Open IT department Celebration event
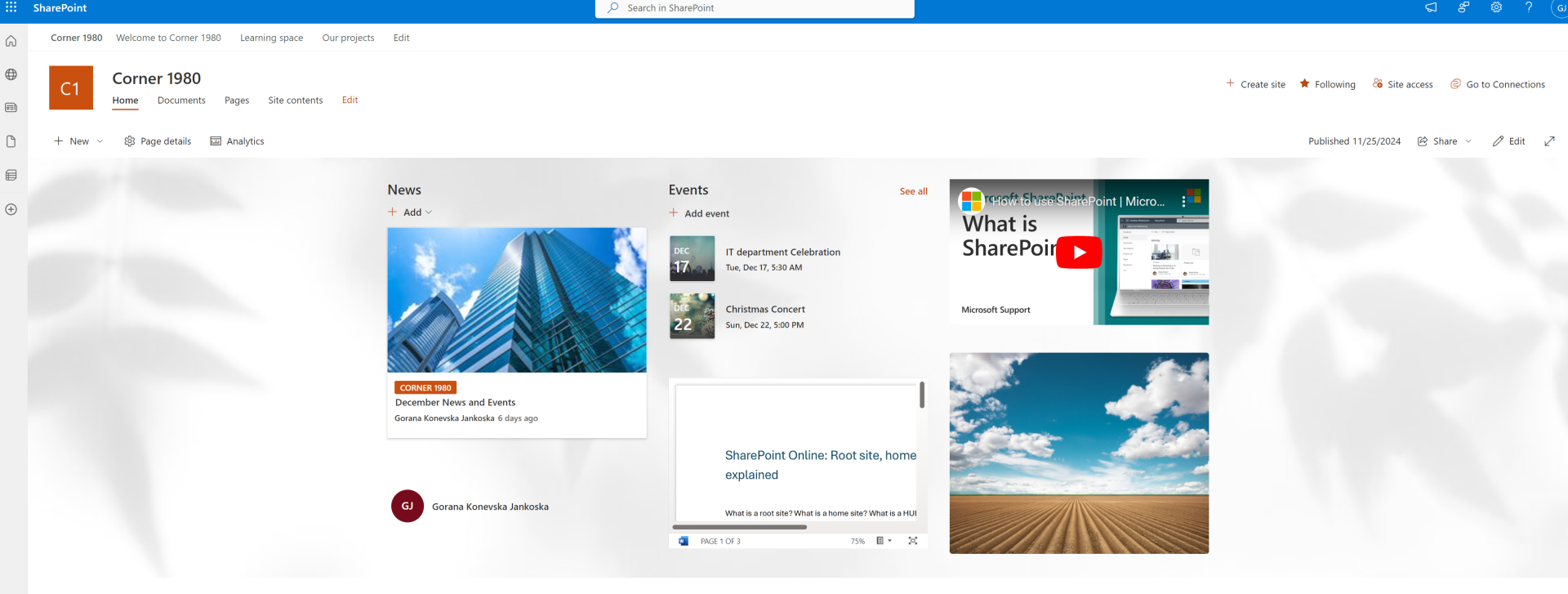The width and height of the screenshot is (1568, 594). (x=783, y=252)
